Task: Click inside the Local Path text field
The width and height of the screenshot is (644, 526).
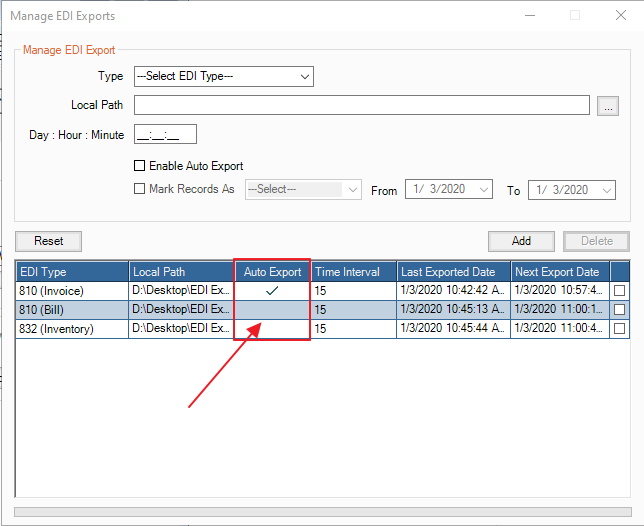Action: (x=361, y=106)
